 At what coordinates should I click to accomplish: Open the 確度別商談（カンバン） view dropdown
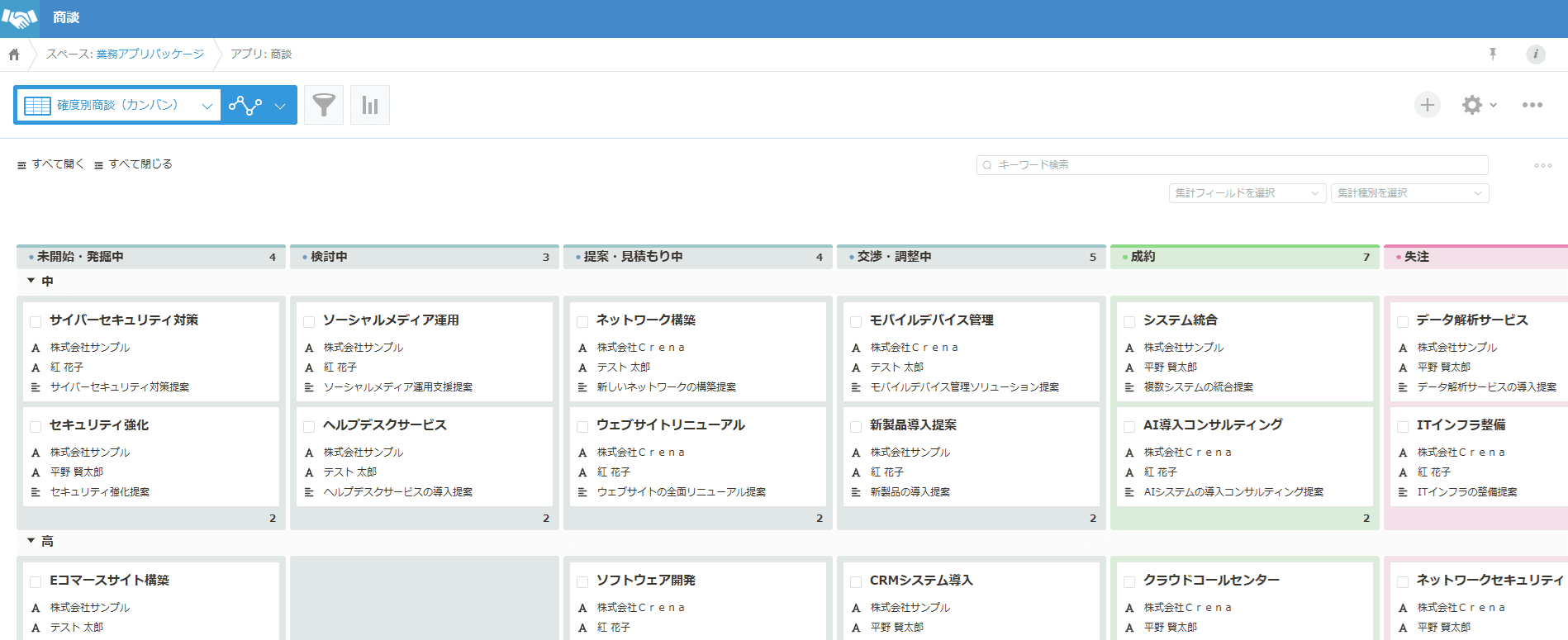pyautogui.click(x=118, y=105)
